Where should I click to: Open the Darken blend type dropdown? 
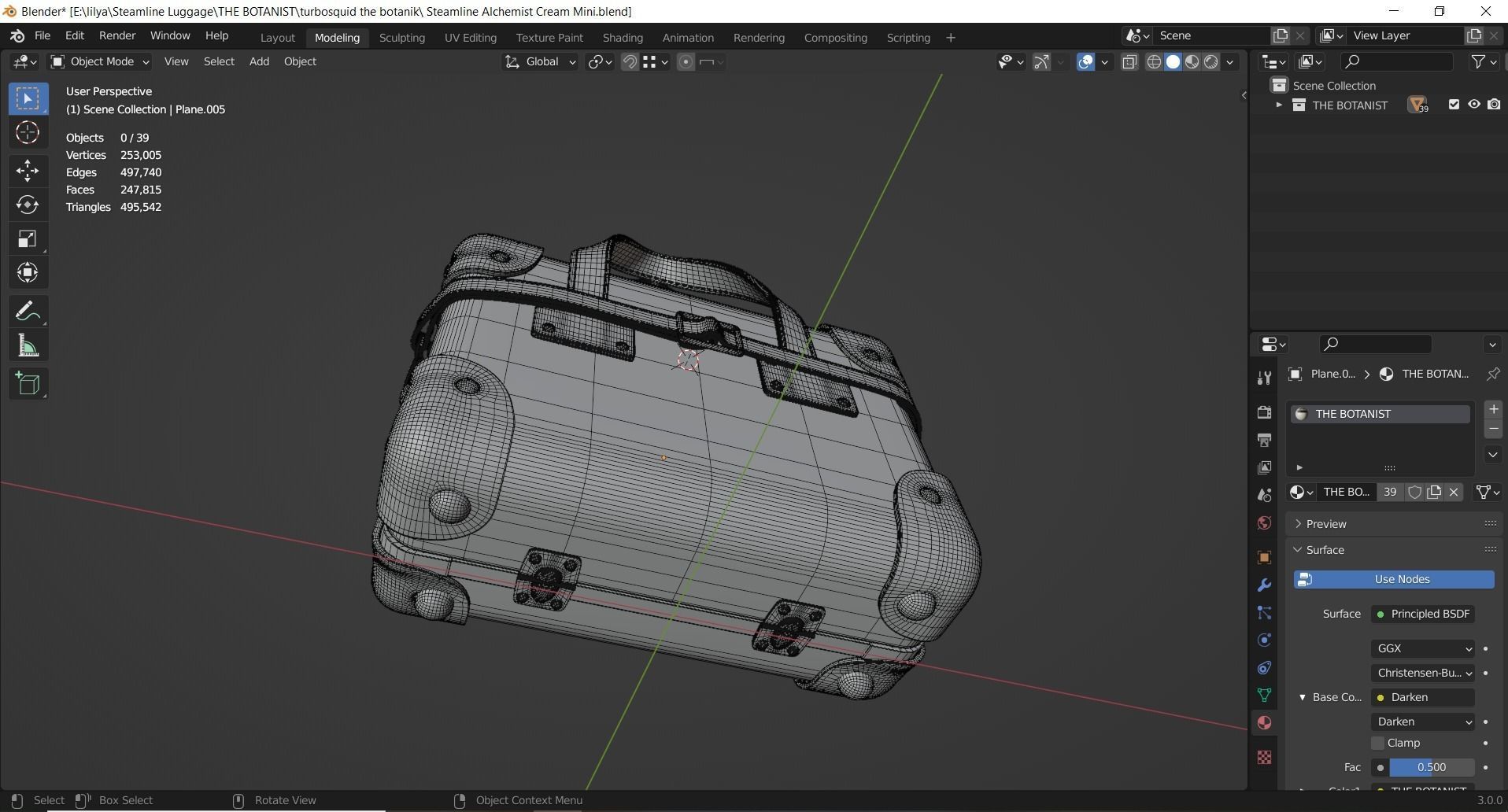[1423, 722]
